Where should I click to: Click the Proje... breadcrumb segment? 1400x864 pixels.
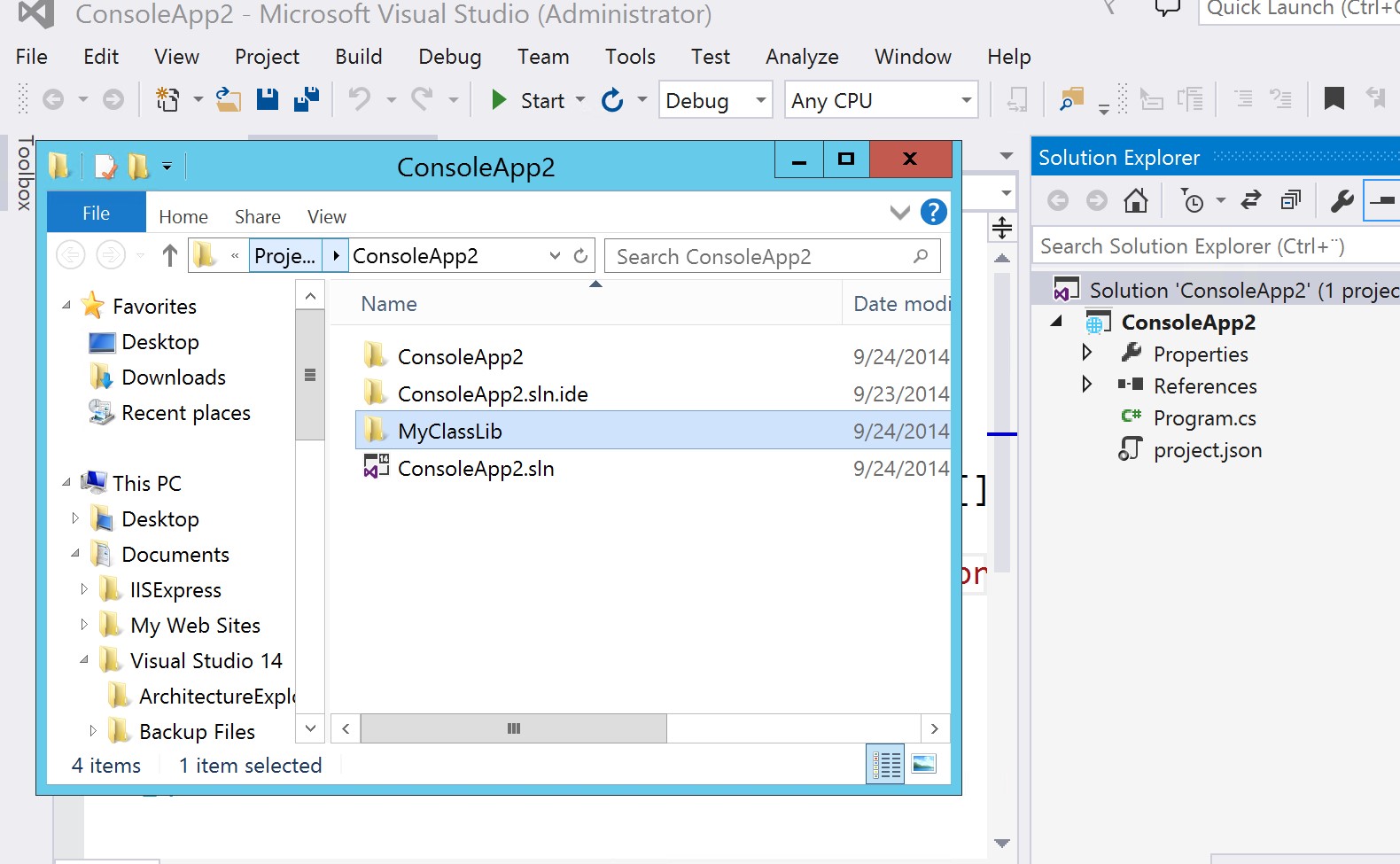[x=284, y=256]
